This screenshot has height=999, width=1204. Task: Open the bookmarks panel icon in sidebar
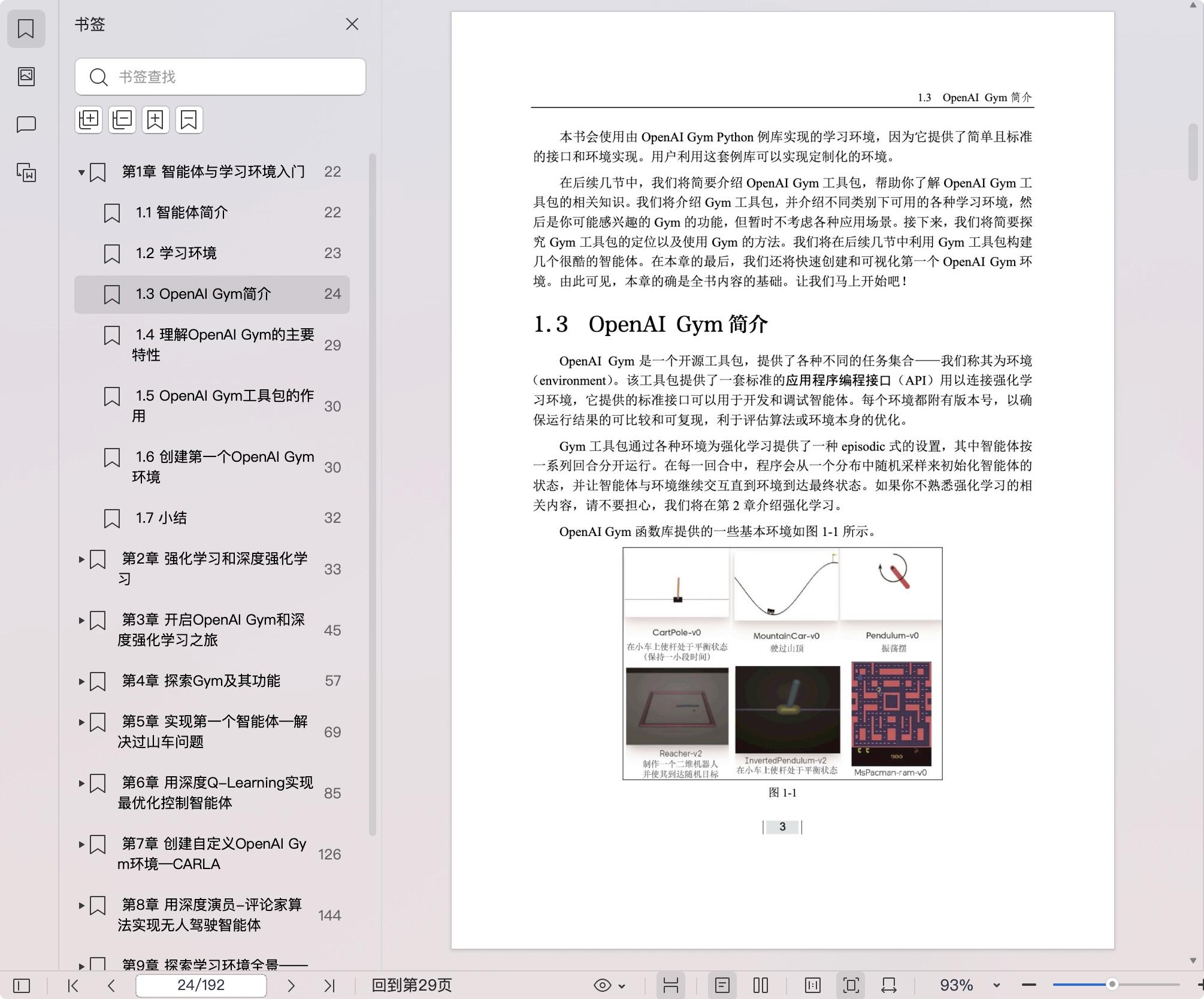[26, 28]
